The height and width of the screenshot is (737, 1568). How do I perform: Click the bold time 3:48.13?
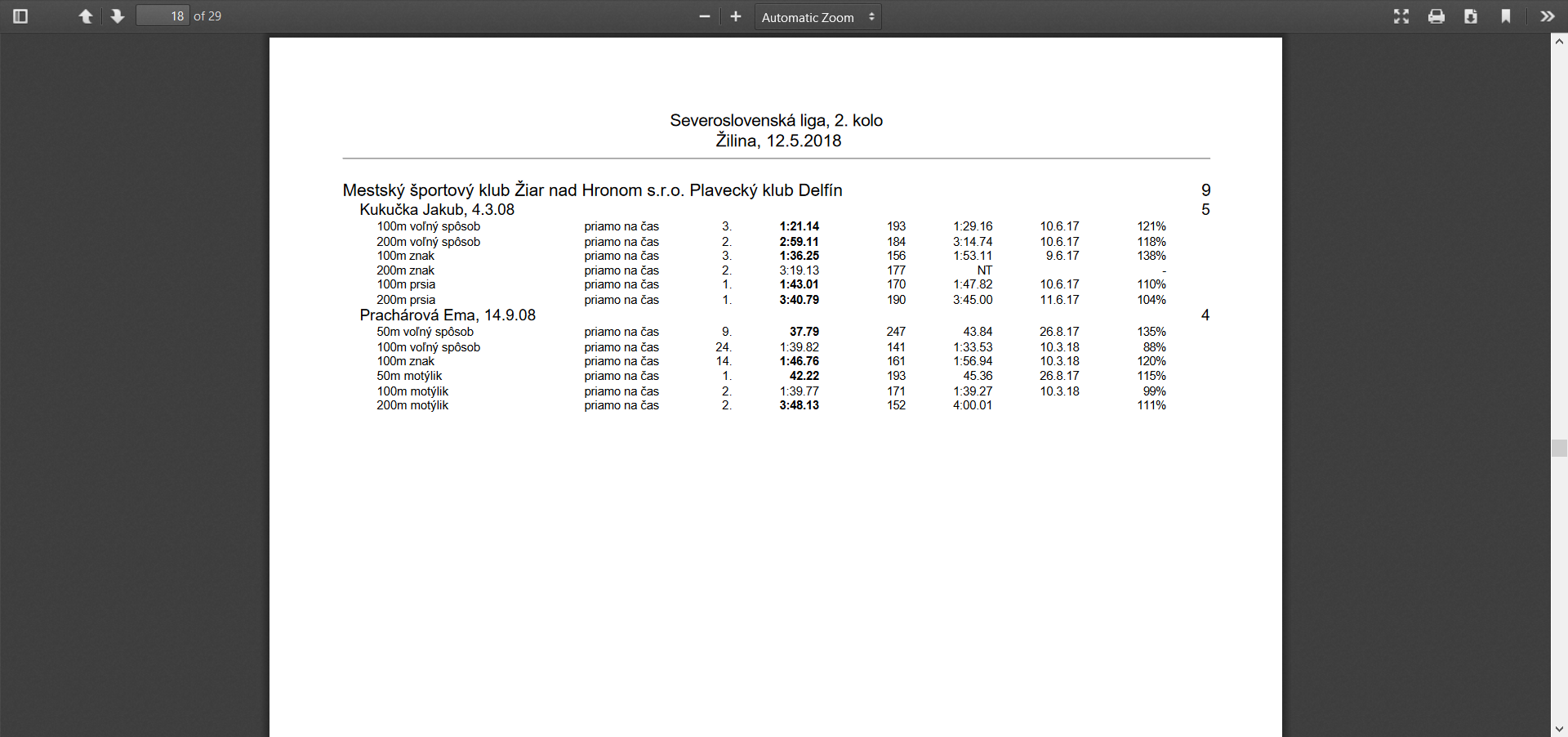pos(799,405)
